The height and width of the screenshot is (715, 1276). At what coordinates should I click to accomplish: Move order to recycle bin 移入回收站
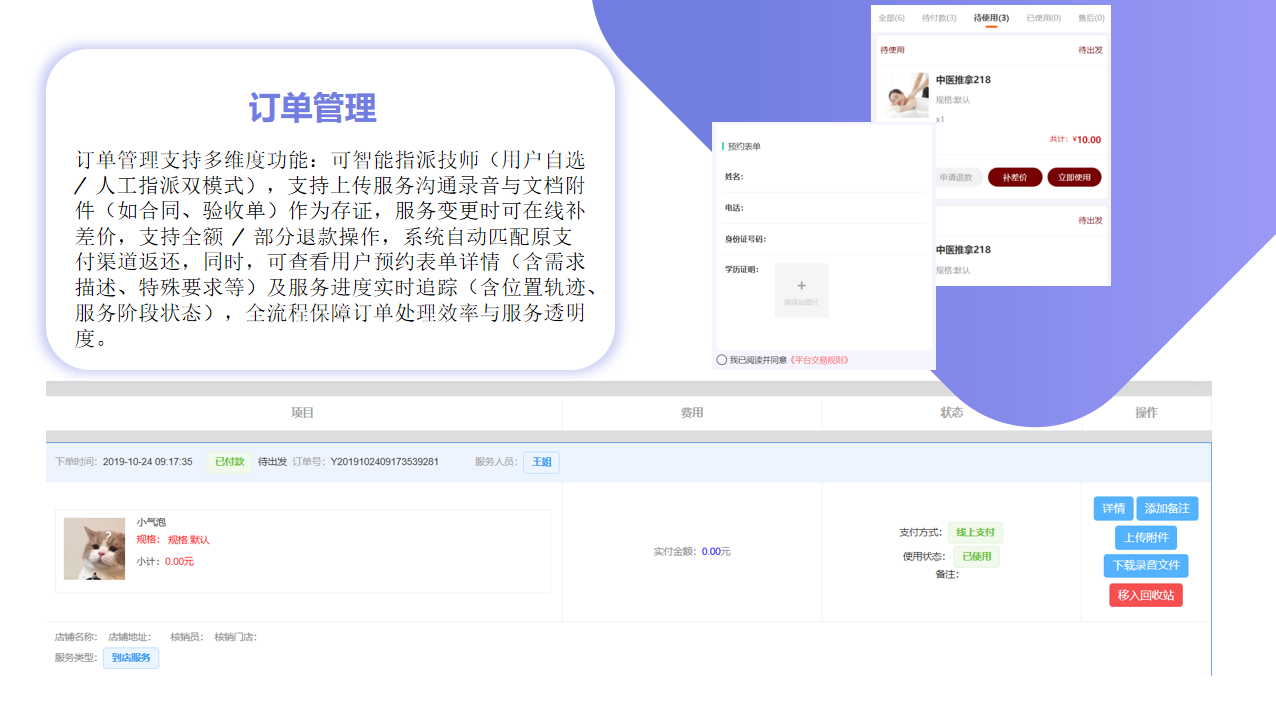[1146, 595]
